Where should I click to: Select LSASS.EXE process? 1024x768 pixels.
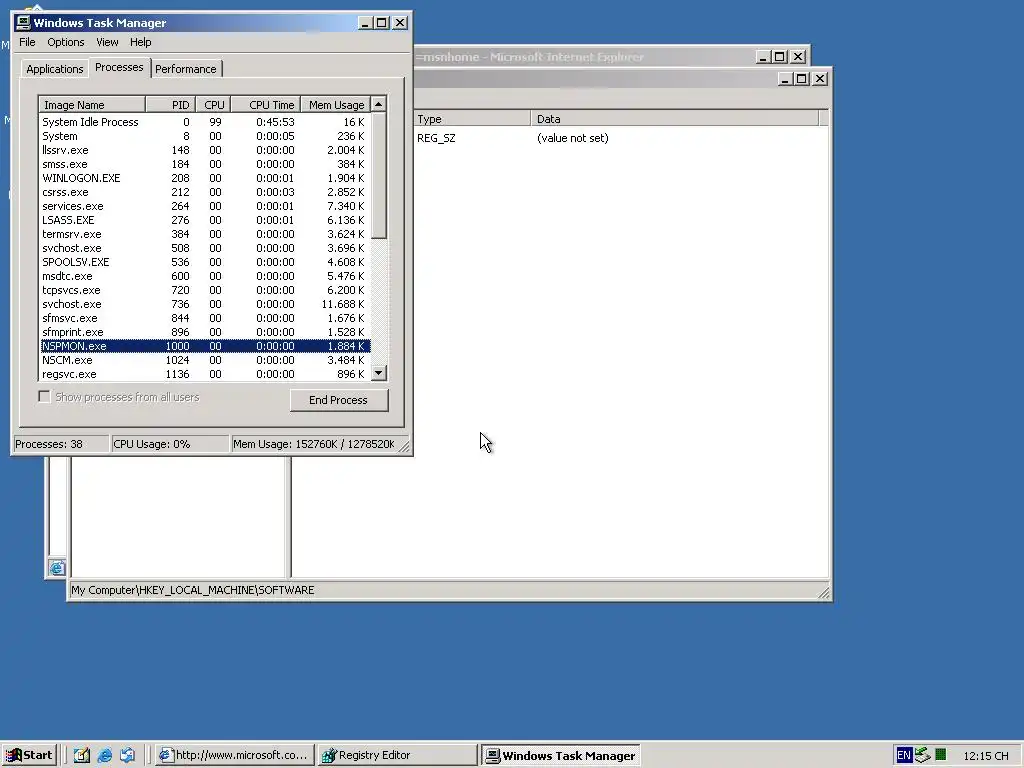click(x=205, y=220)
